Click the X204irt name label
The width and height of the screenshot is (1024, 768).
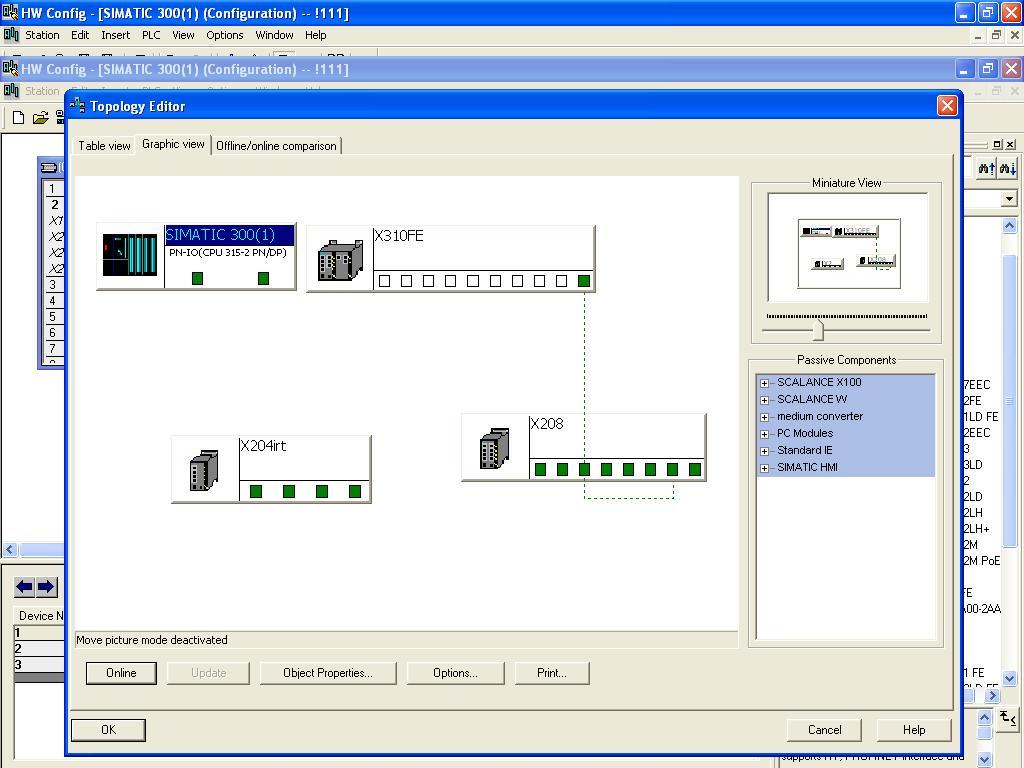tap(264, 446)
